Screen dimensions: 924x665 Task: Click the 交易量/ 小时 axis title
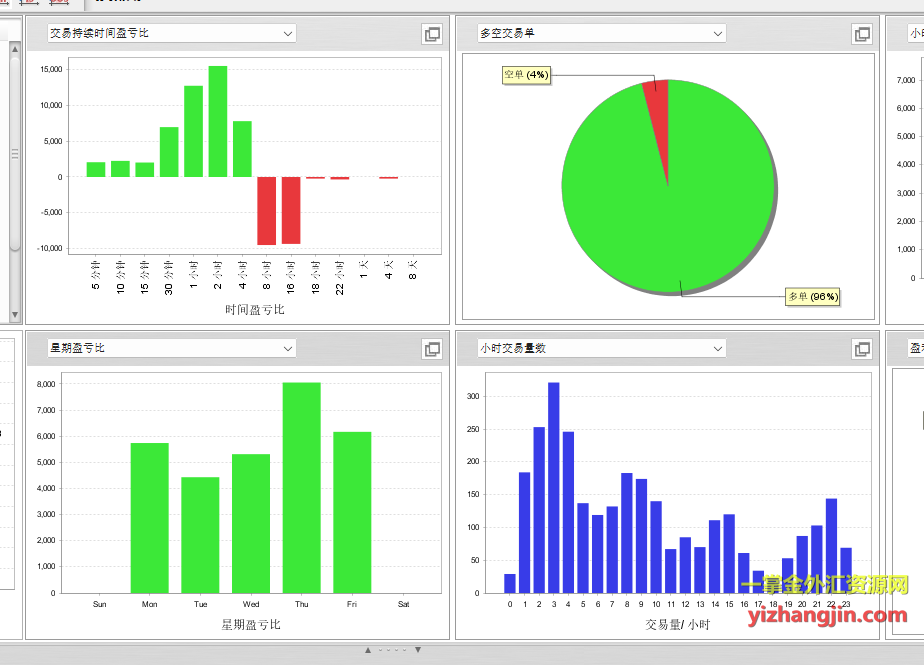point(678,624)
